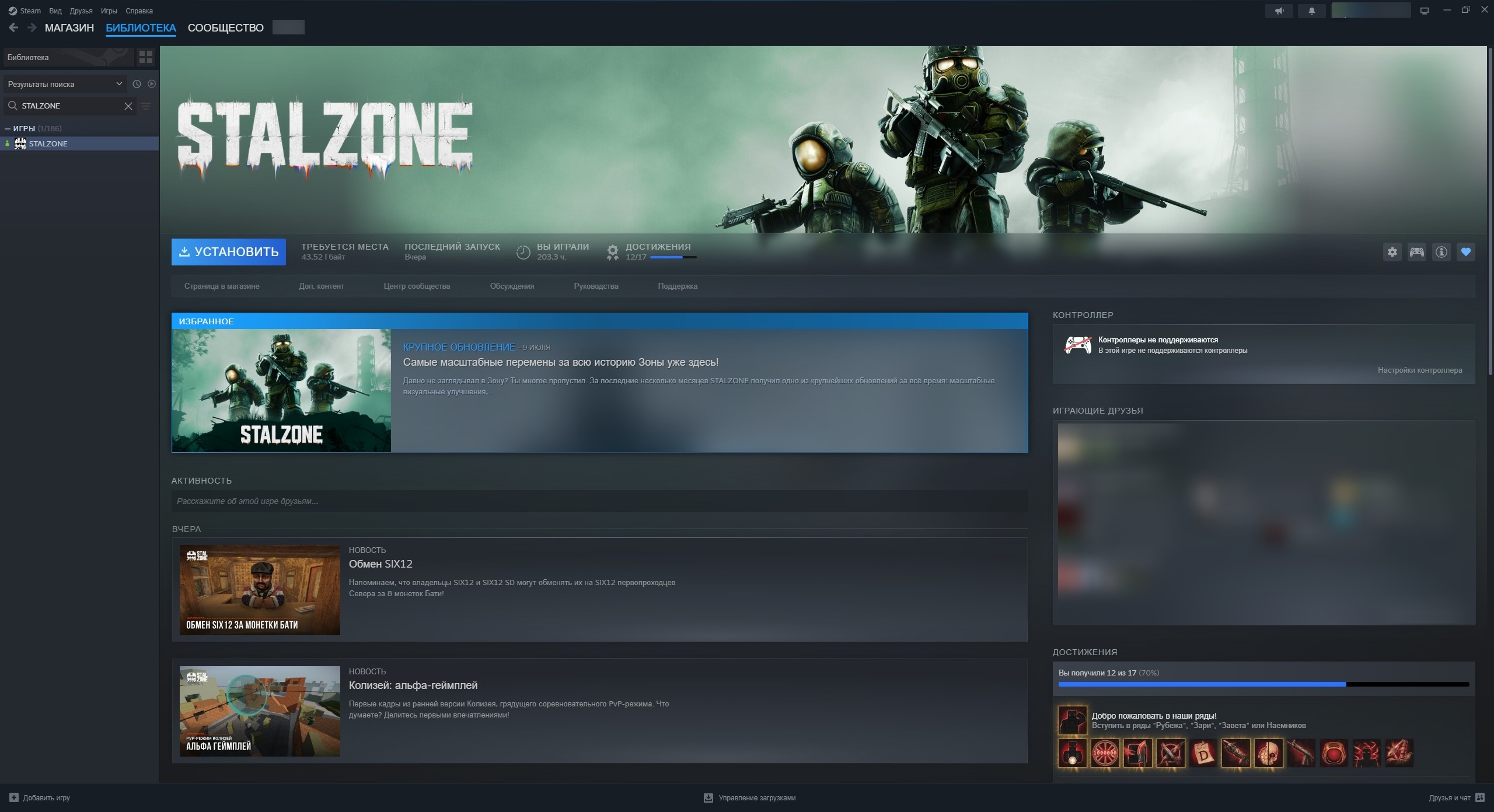This screenshot has height=812, width=1494.
Task: Click the headline Самые масштабные перемены за всю историю Зоны
Action: pyautogui.click(x=560, y=362)
